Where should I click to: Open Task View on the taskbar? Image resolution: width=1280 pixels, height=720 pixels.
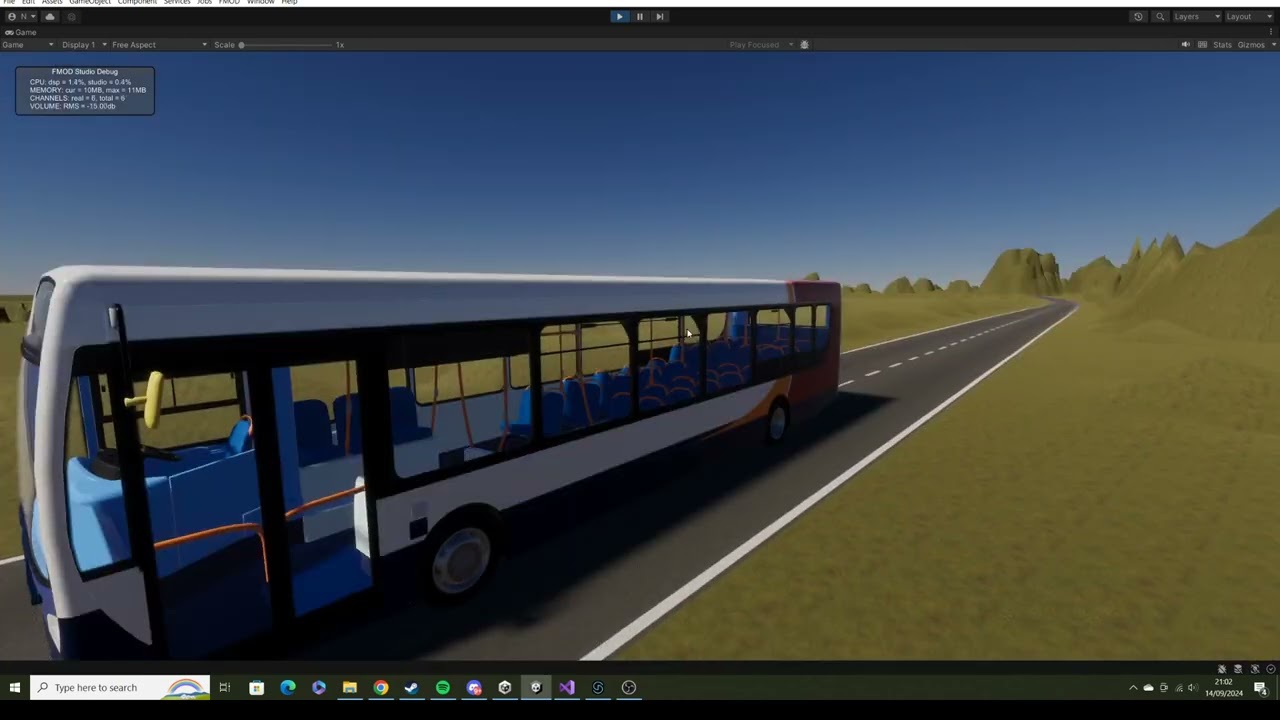tap(225, 688)
